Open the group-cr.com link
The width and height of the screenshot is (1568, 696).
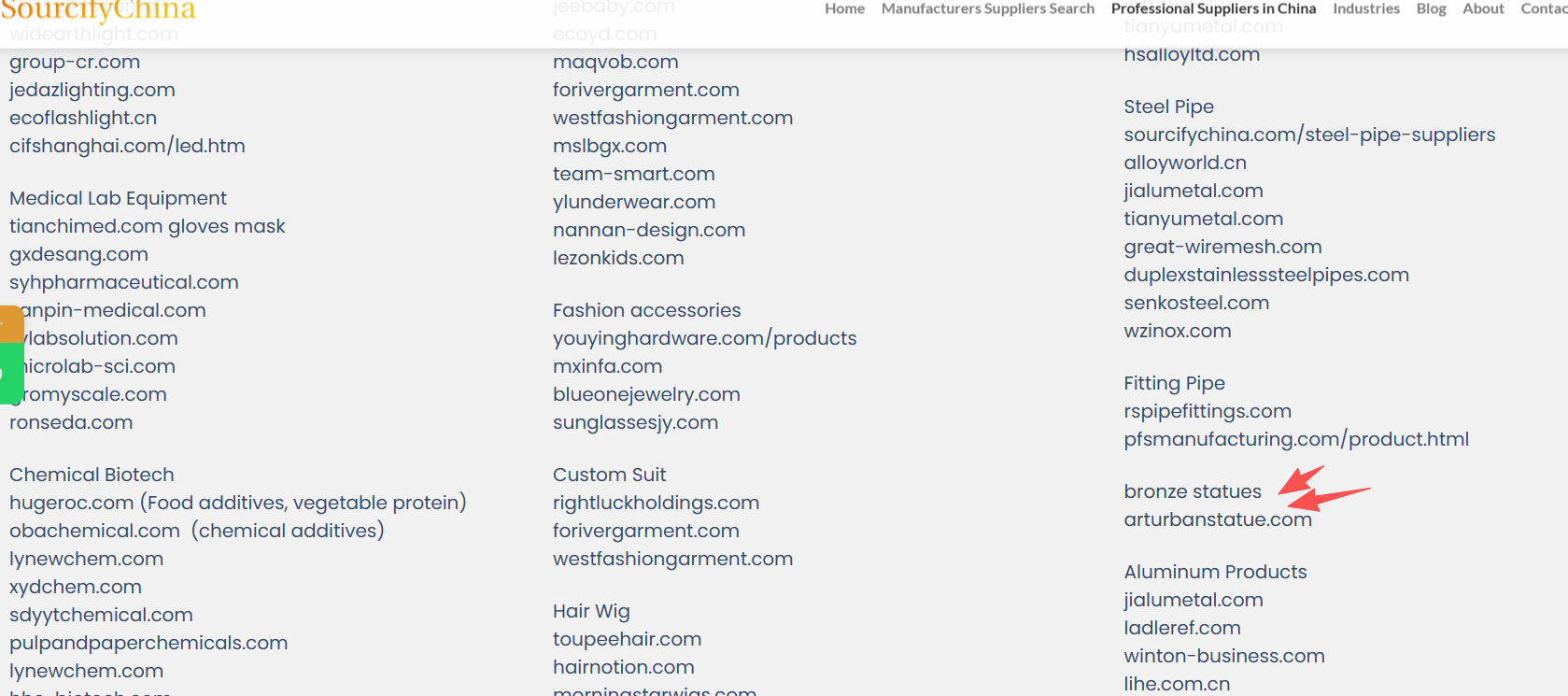(x=75, y=63)
